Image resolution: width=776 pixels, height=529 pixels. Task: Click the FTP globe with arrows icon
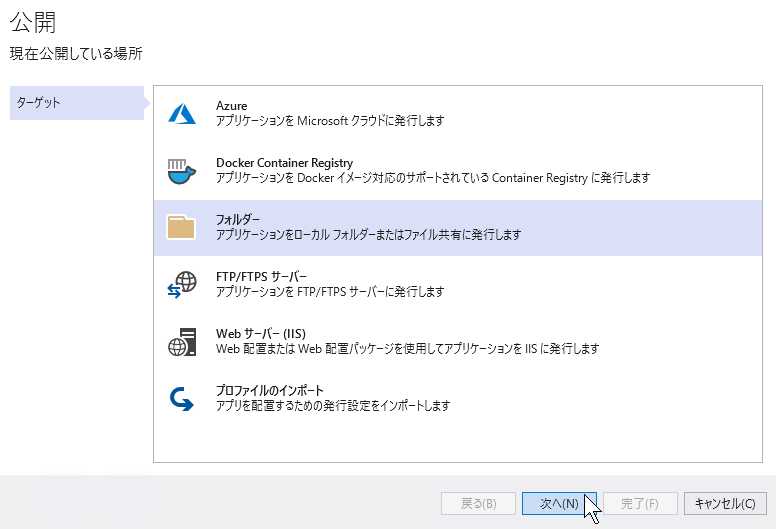pyautogui.click(x=182, y=285)
